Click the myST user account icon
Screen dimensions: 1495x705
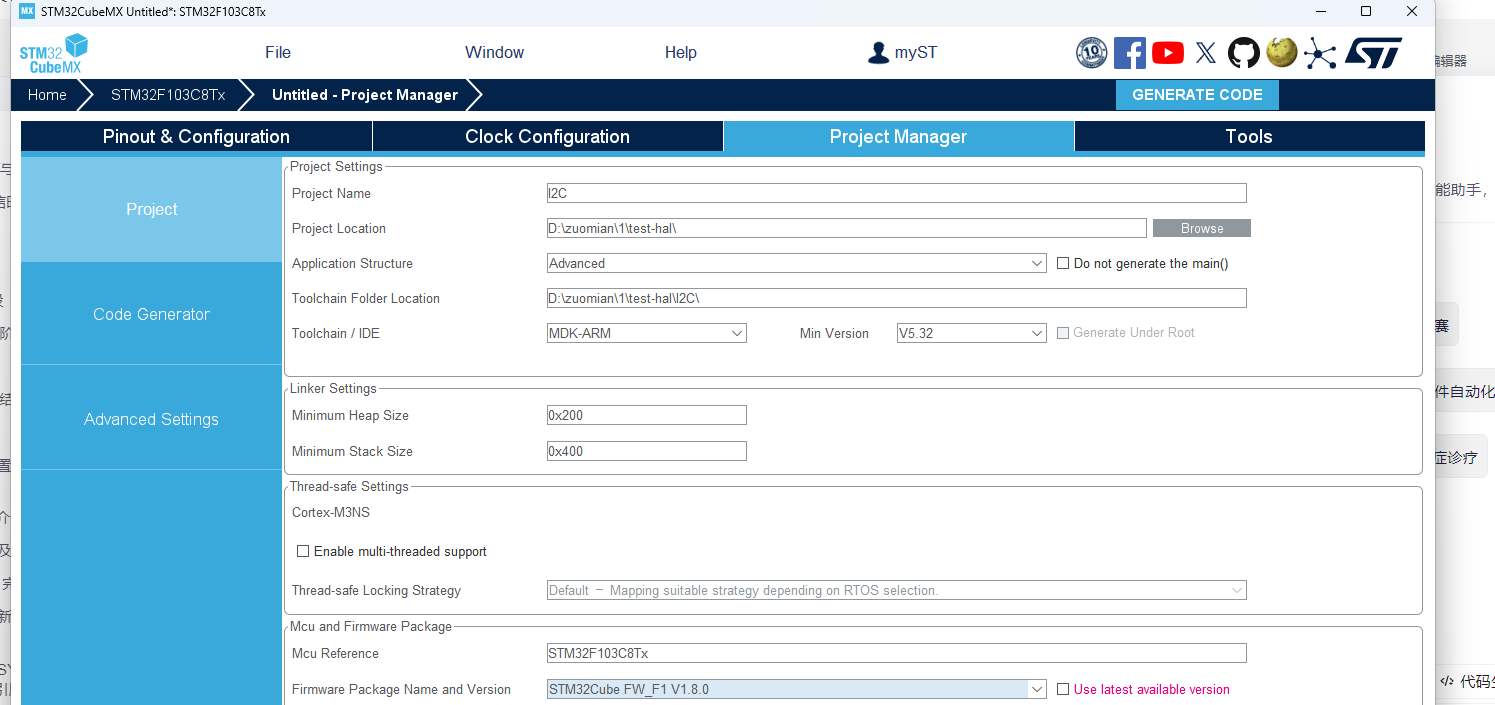tap(878, 53)
